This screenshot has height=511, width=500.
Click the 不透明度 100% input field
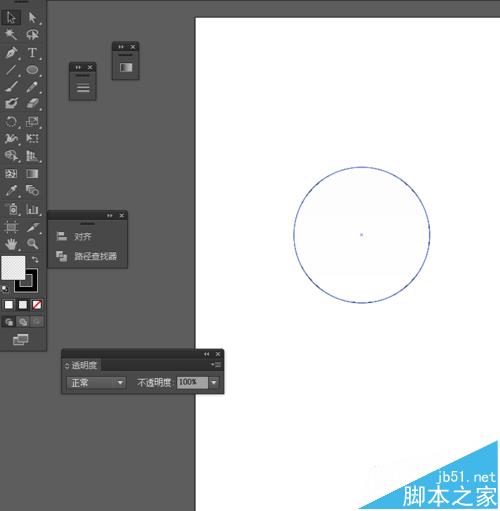192,382
